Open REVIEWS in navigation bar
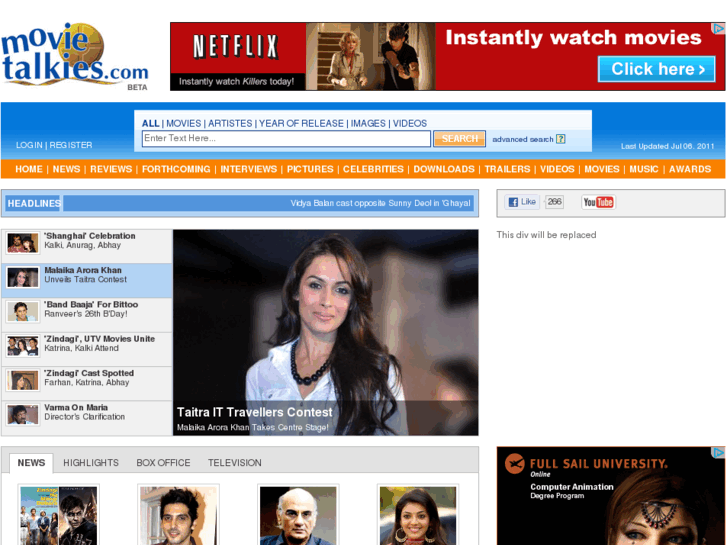727x545 pixels. [x=111, y=169]
